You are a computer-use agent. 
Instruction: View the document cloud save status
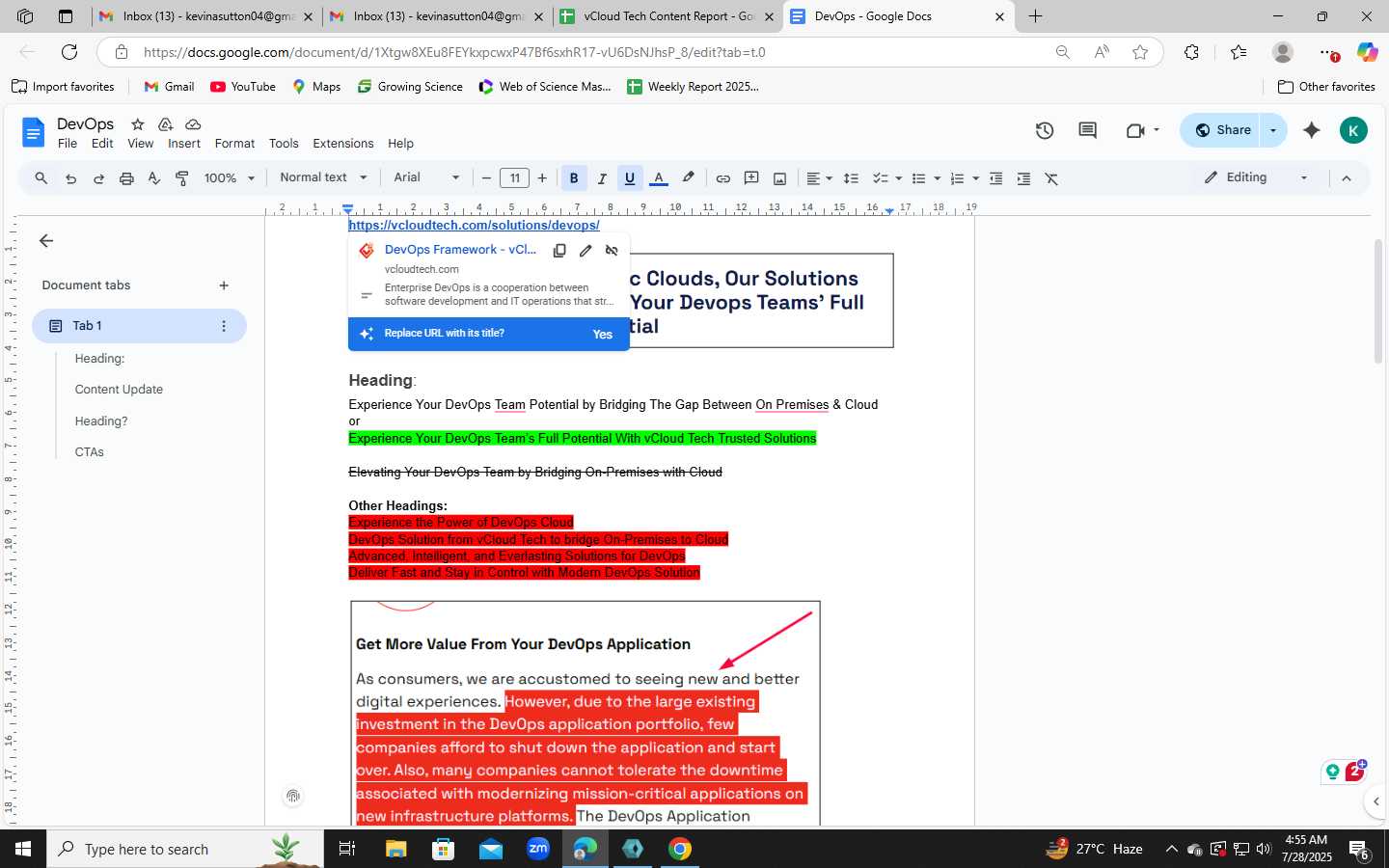193,124
